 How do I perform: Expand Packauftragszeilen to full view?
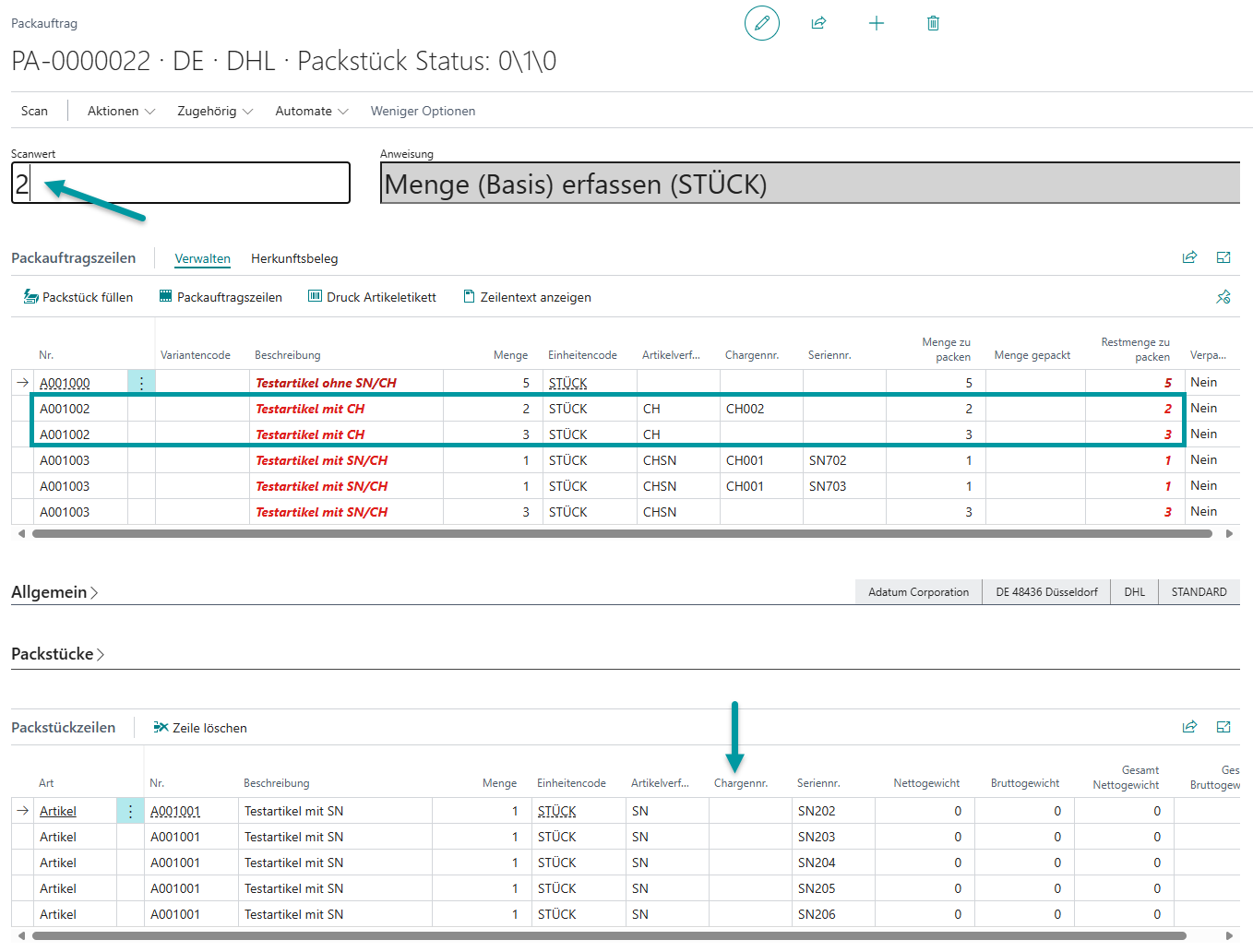coord(1223,257)
